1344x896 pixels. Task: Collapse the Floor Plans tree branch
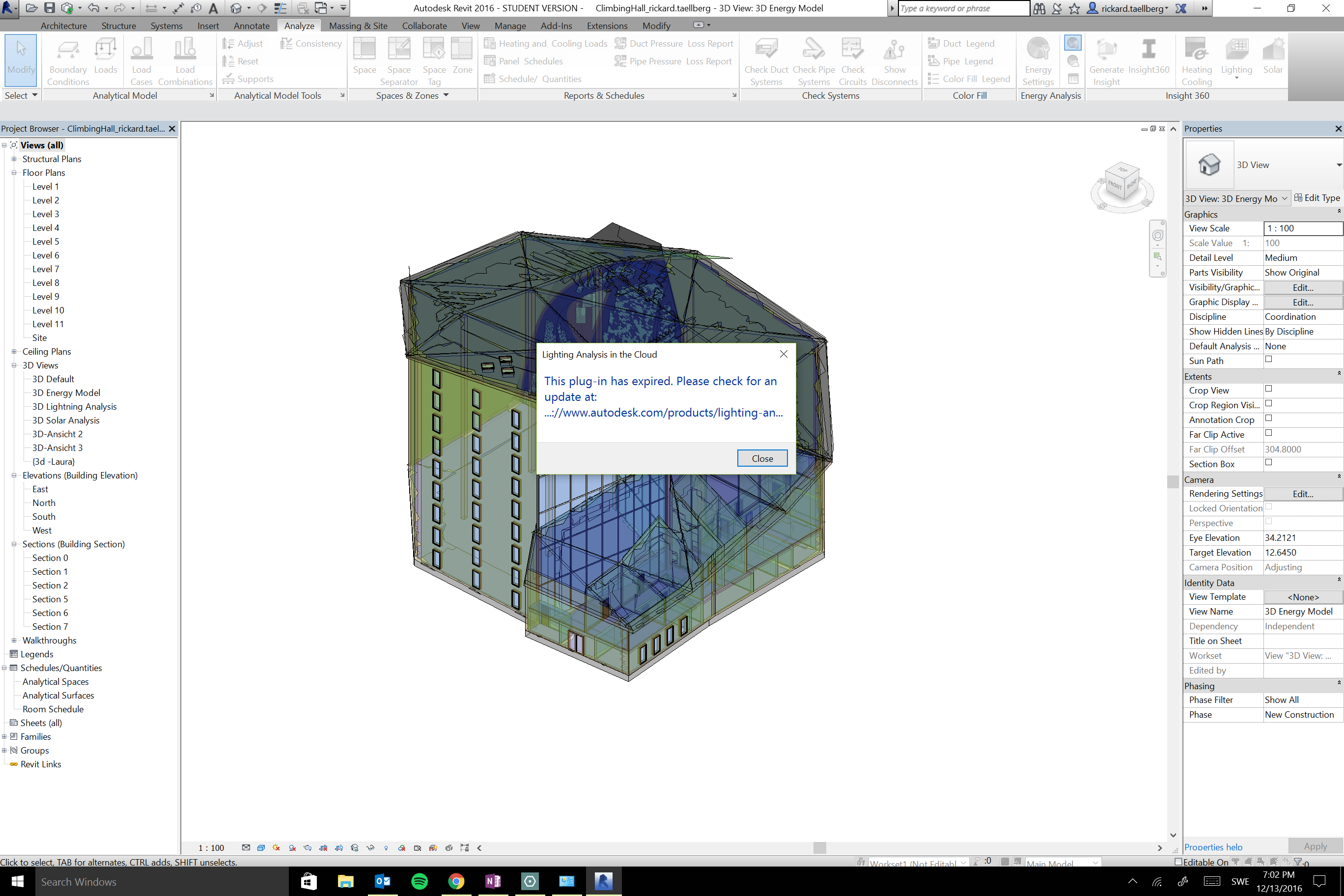14,172
